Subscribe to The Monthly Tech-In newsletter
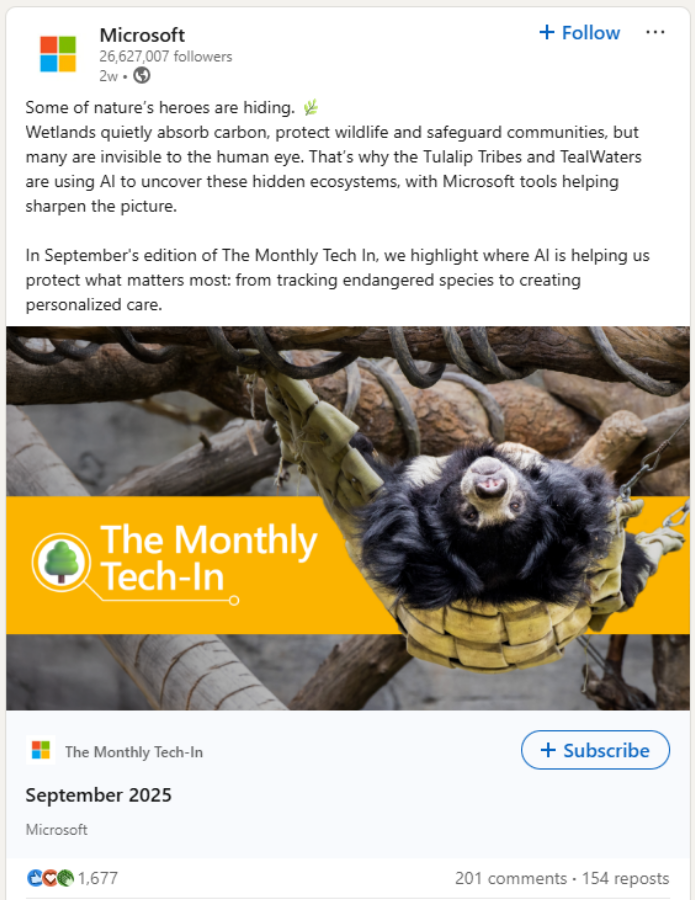 pyautogui.click(x=595, y=750)
